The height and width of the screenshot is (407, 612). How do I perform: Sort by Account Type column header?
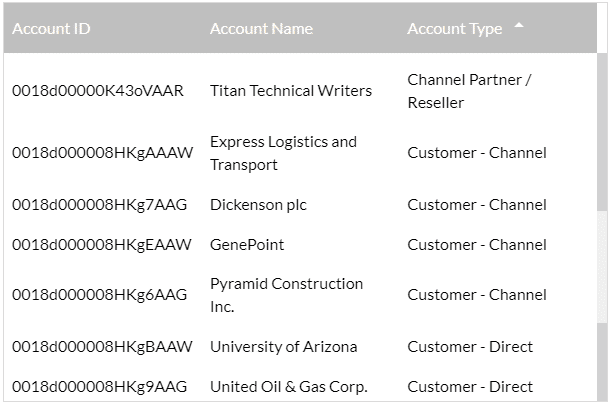pyautogui.click(x=455, y=29)
